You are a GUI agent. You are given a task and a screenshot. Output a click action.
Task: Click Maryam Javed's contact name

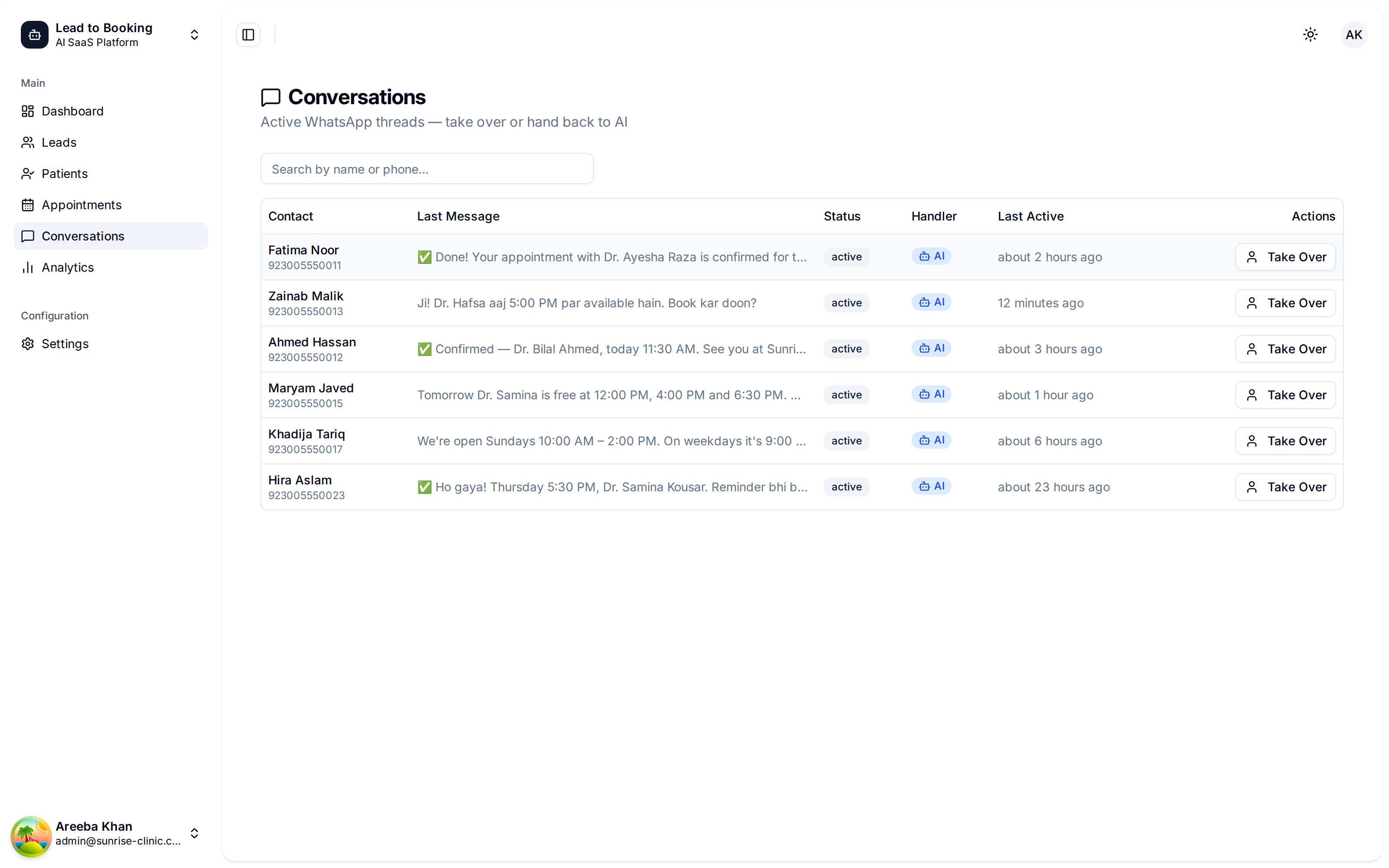click(x=310, y=388)
